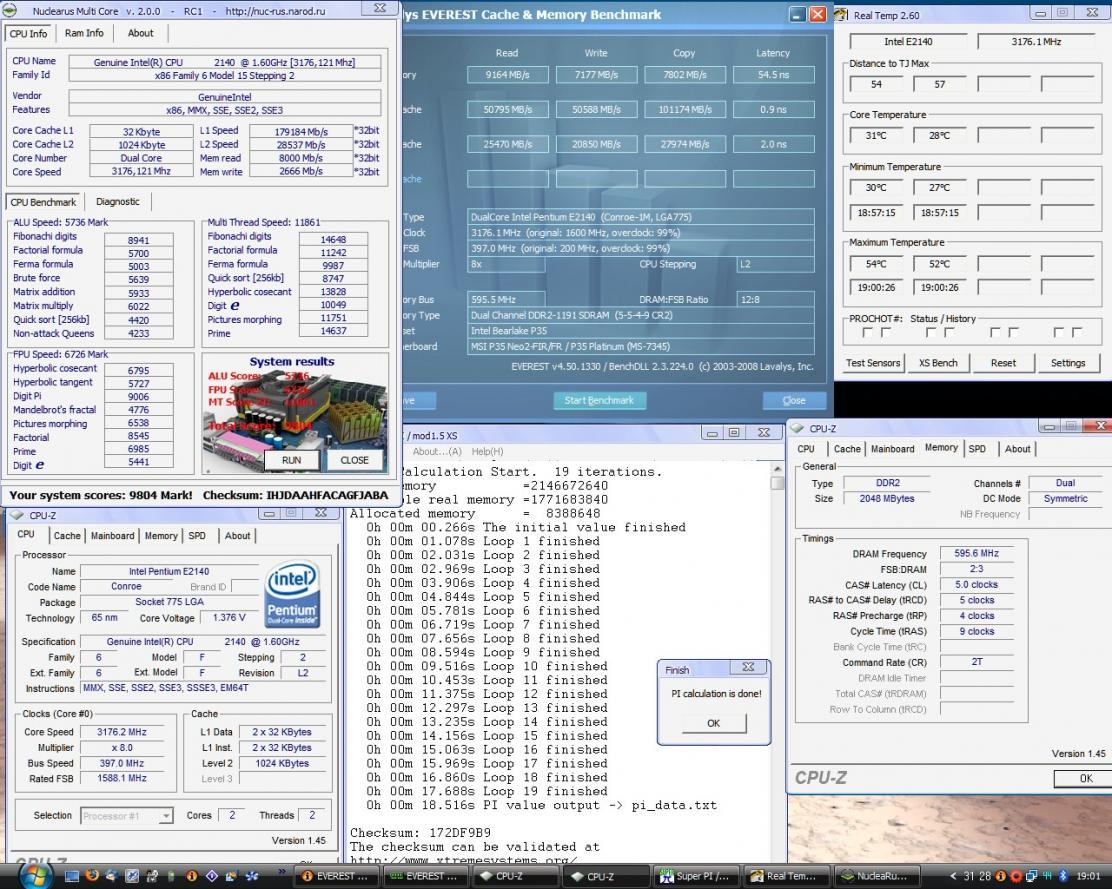Click Maximum Temperature 54°C value

(x=876, y=264)
